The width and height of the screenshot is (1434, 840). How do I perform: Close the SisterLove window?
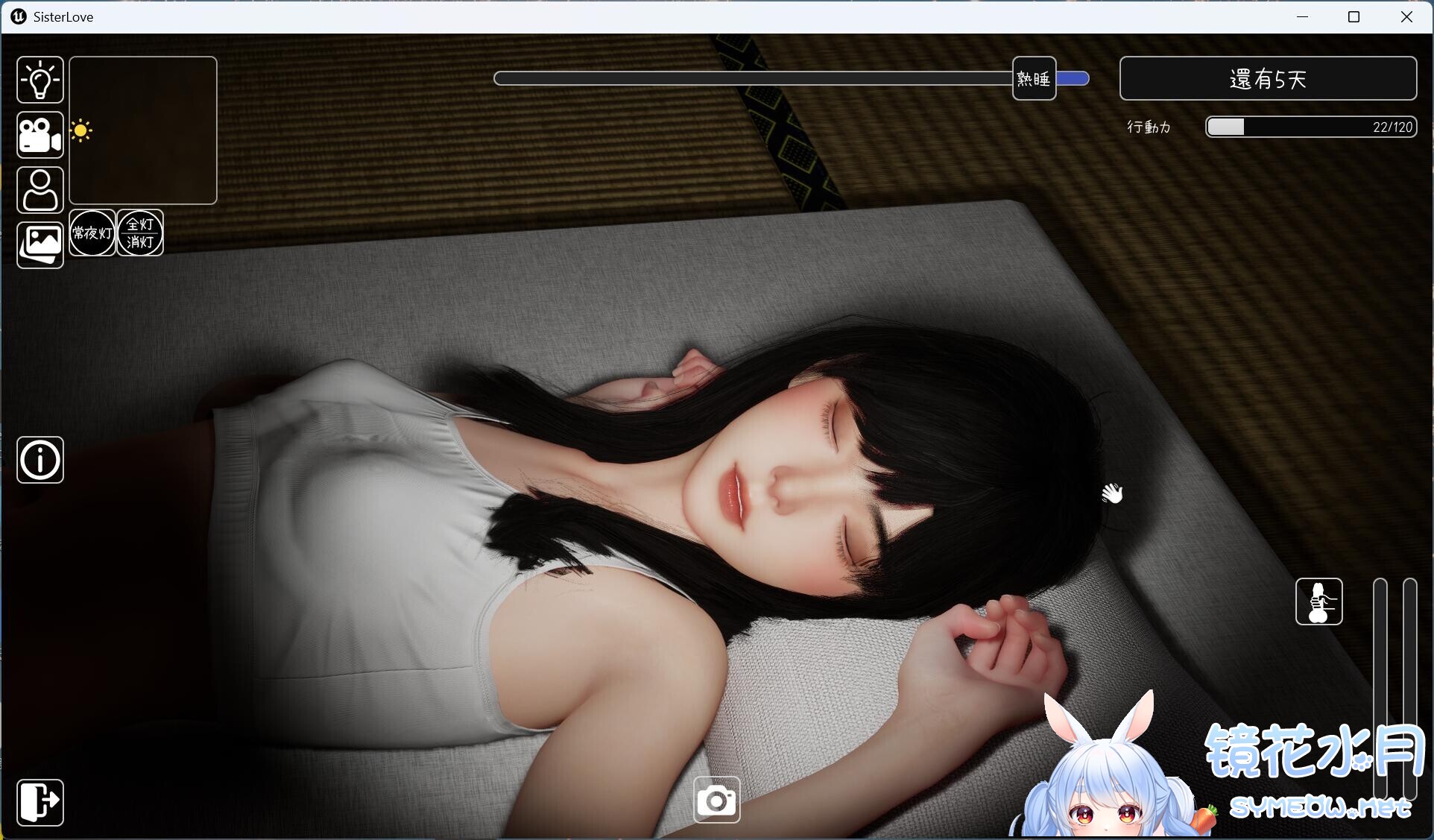click(x=1406, y=16)
